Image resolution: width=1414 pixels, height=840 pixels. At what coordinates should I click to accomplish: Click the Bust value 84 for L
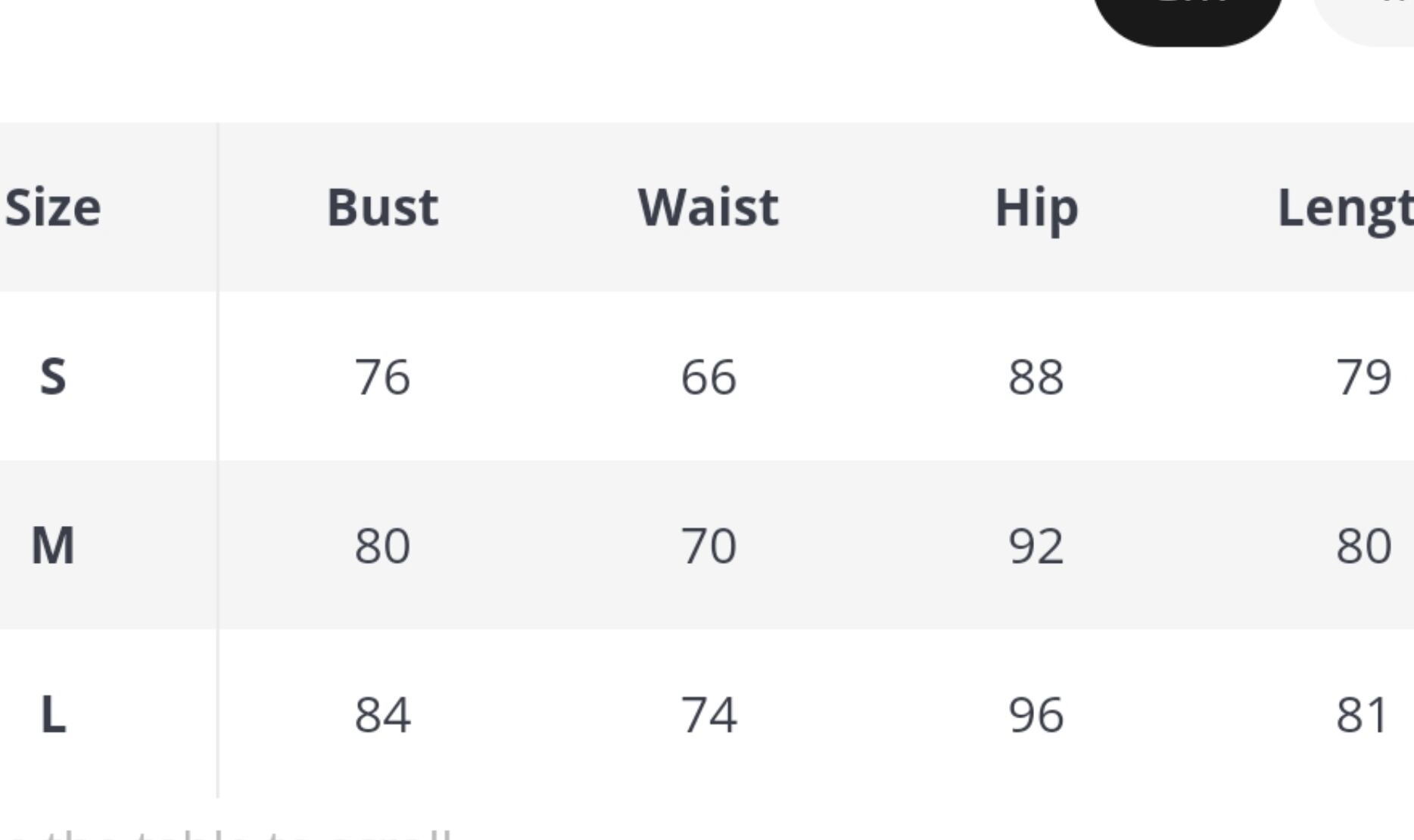[382, 714]
